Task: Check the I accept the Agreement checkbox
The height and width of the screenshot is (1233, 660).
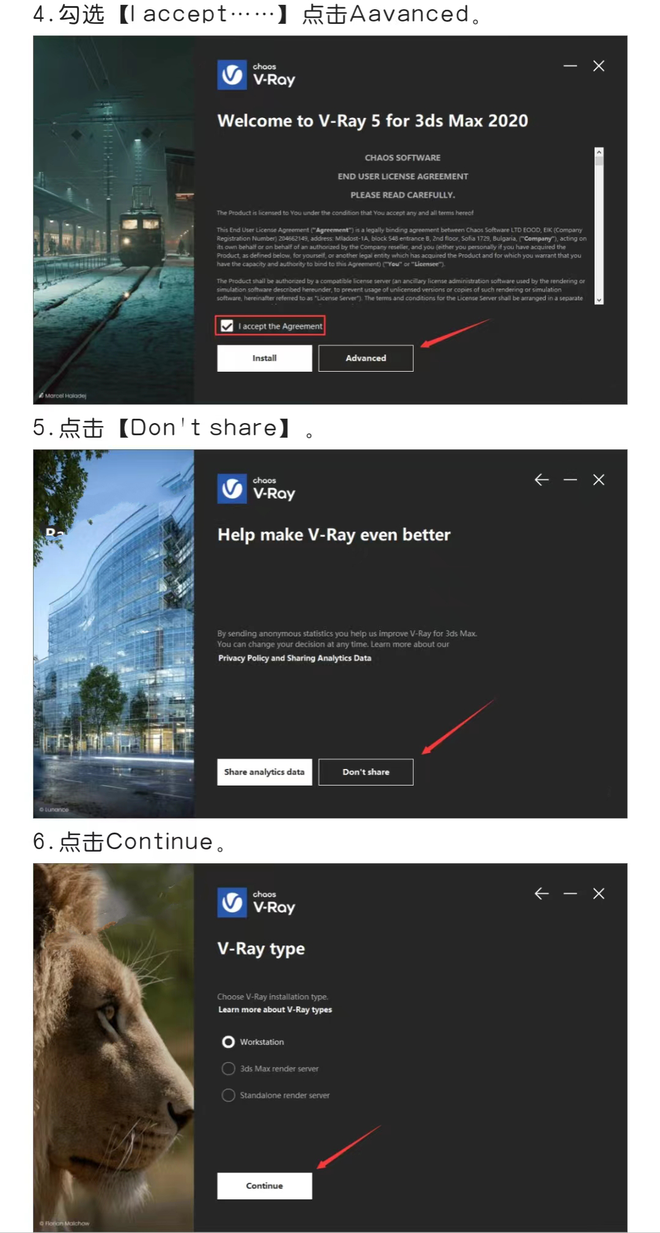Action: click(227, 326)
